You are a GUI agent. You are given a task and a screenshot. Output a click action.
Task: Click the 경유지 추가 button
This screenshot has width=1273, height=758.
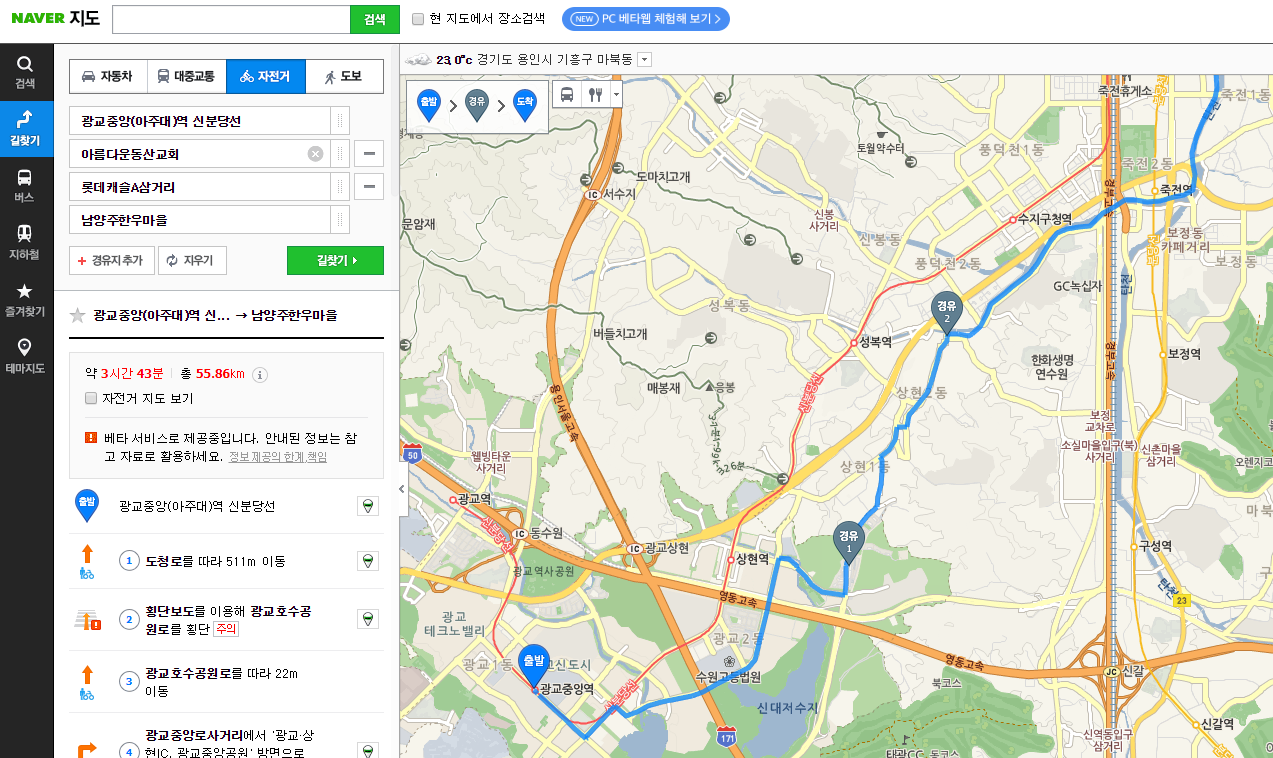tap(110, 261)
